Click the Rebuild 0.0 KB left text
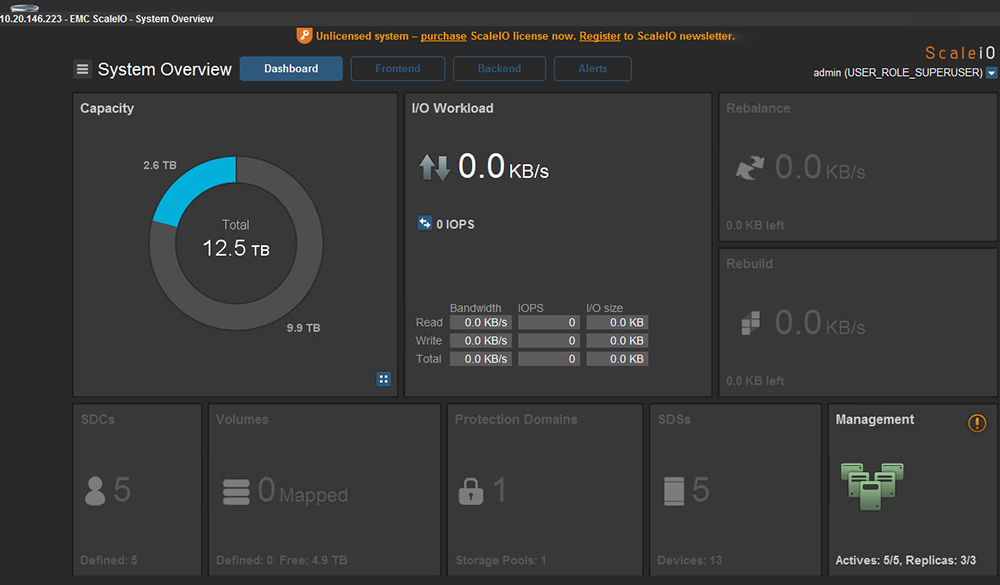Viewport: 1000px width, 585px height. 755,381
